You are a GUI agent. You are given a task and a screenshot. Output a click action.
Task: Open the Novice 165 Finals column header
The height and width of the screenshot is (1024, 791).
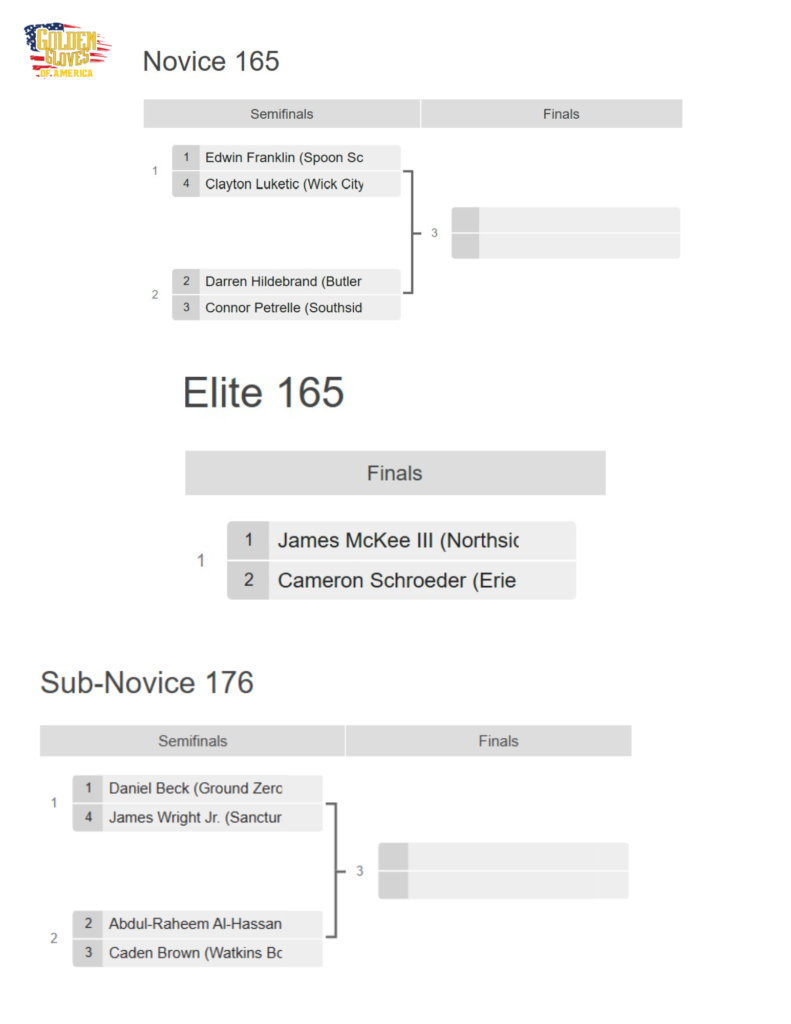561,114
